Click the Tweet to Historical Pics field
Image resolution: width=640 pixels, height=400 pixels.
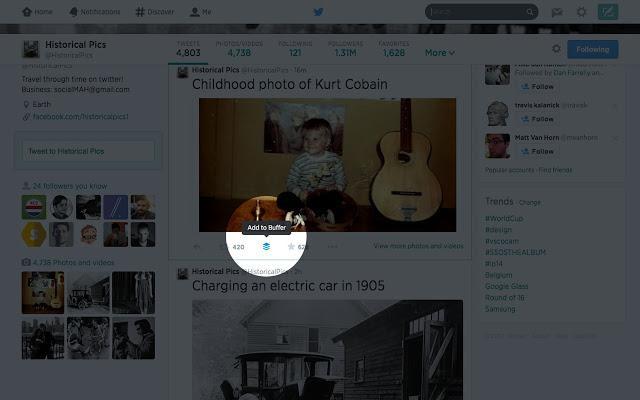tap(88, 151)
